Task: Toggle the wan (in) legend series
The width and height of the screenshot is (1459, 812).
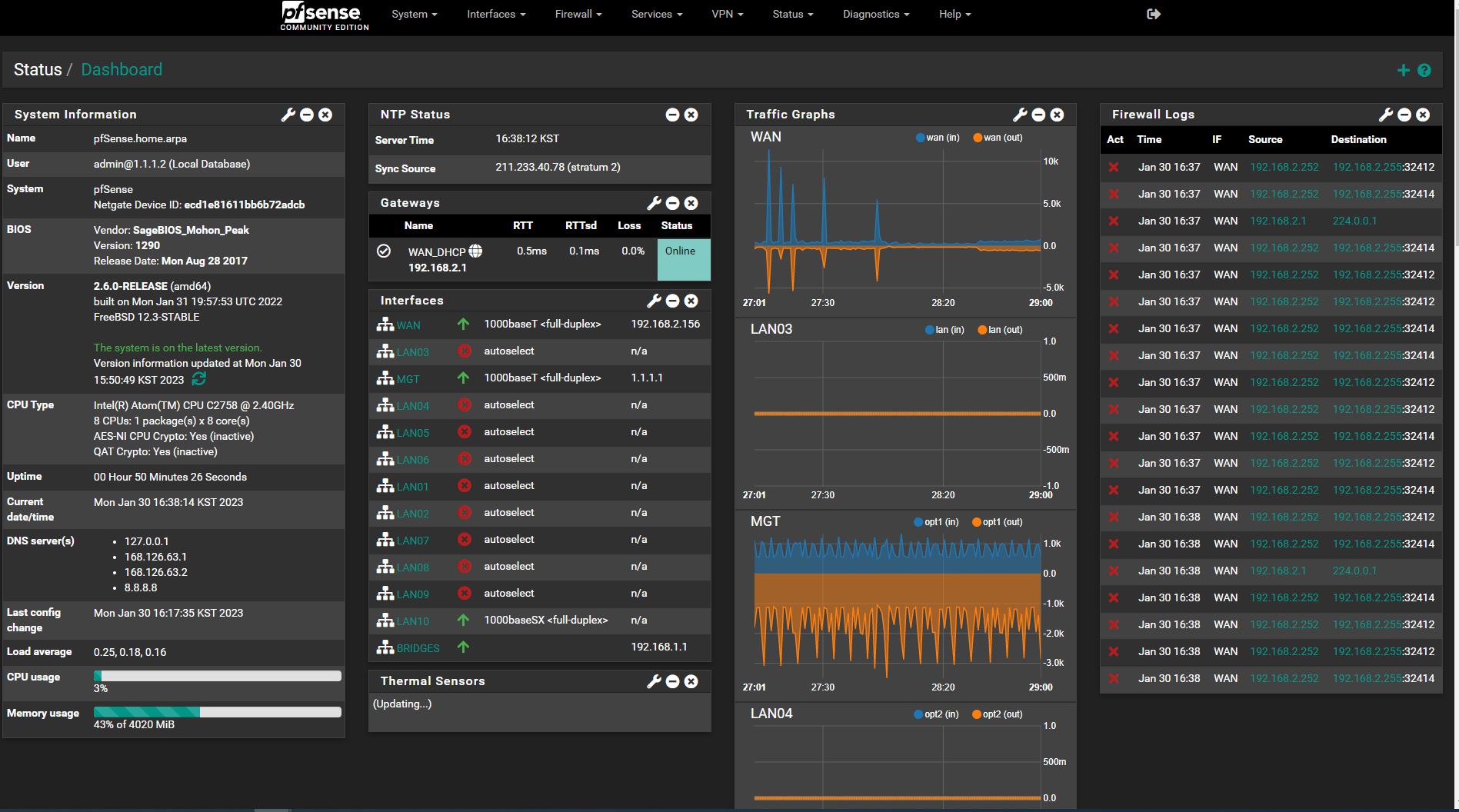Action: (x=938, y=138)
